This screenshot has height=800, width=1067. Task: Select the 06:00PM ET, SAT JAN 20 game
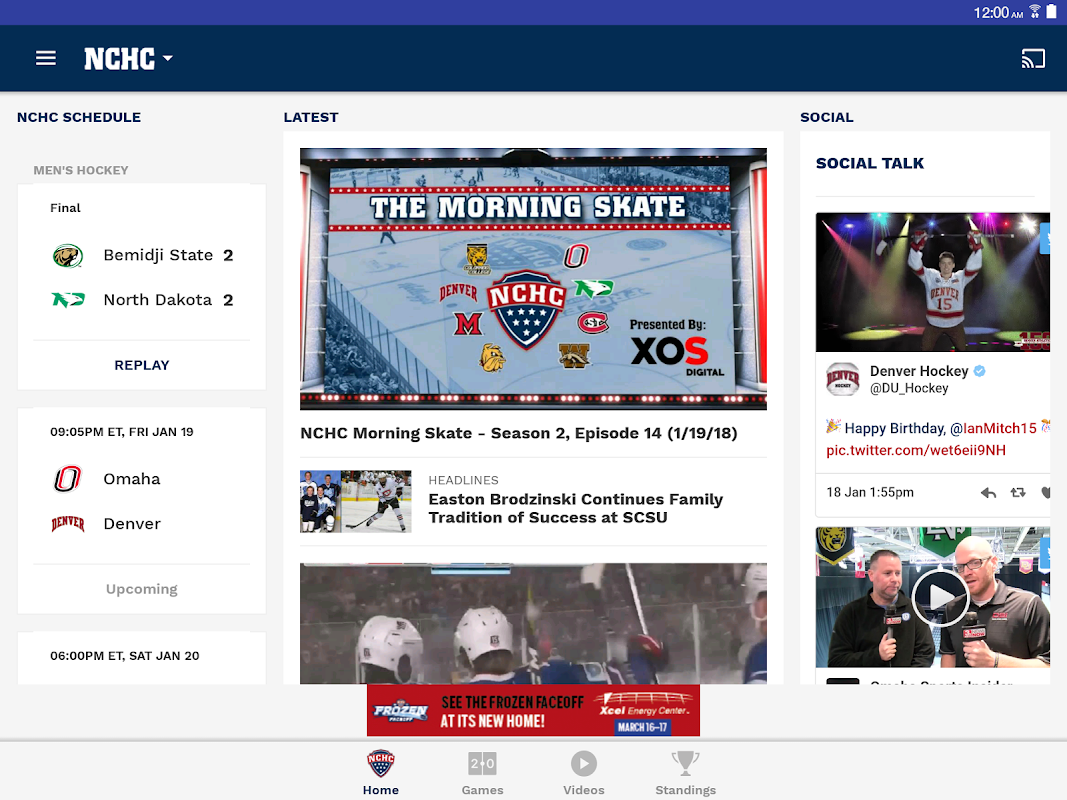click(142, 656)
